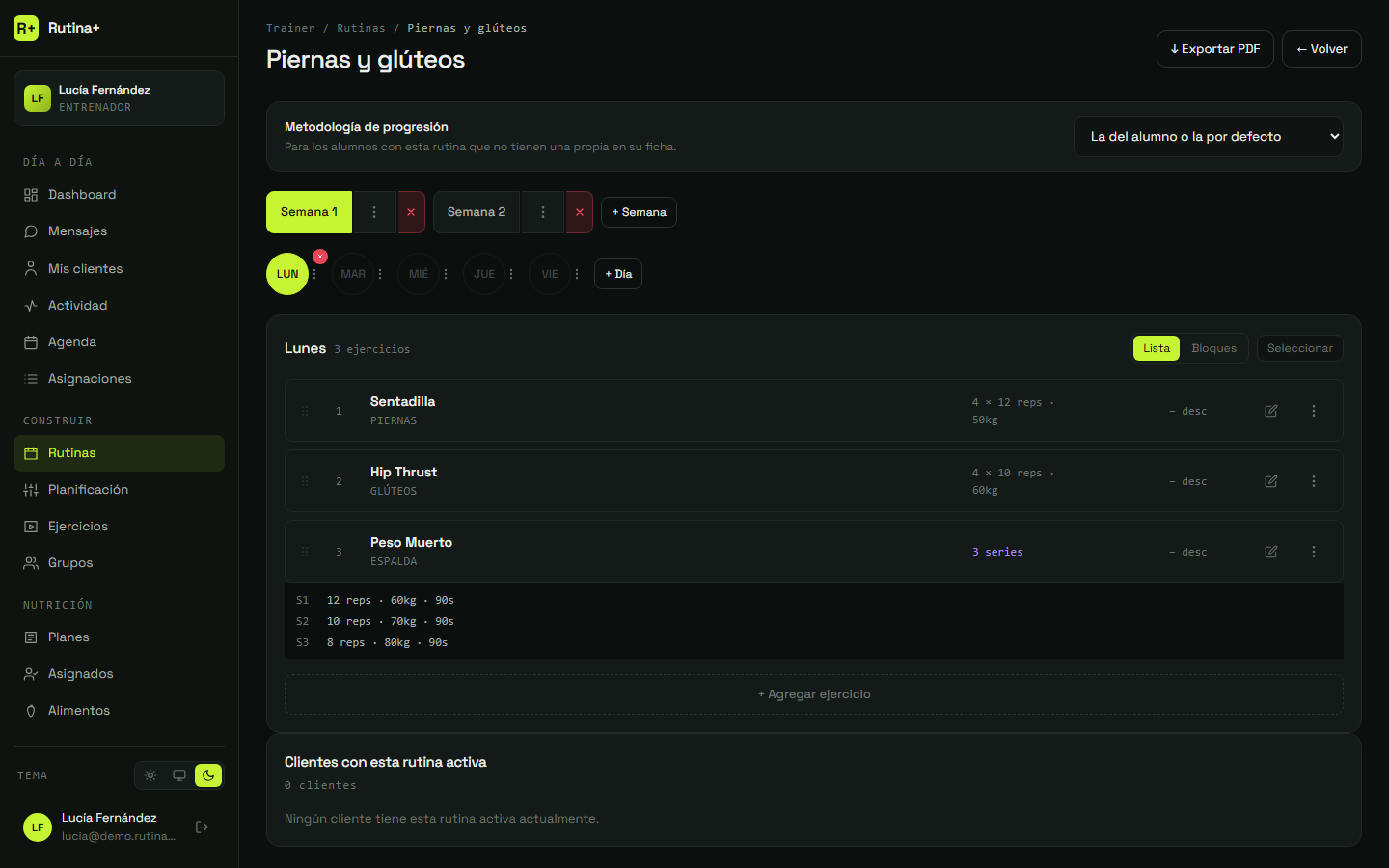Screen dimensions: 1389x868
Task: Select the MIÉ day tab
Action: click(x=419, y=274)
